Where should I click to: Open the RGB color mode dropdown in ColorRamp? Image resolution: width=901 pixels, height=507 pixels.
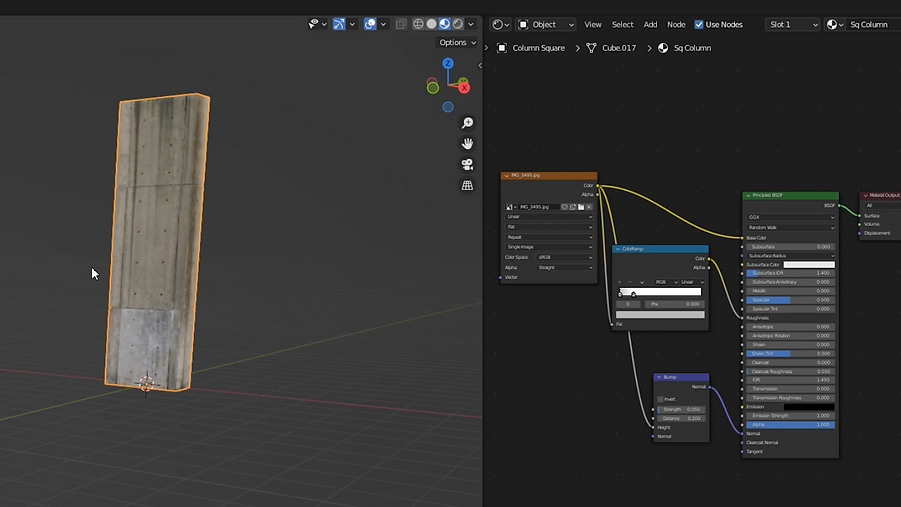tap(666, 282)
